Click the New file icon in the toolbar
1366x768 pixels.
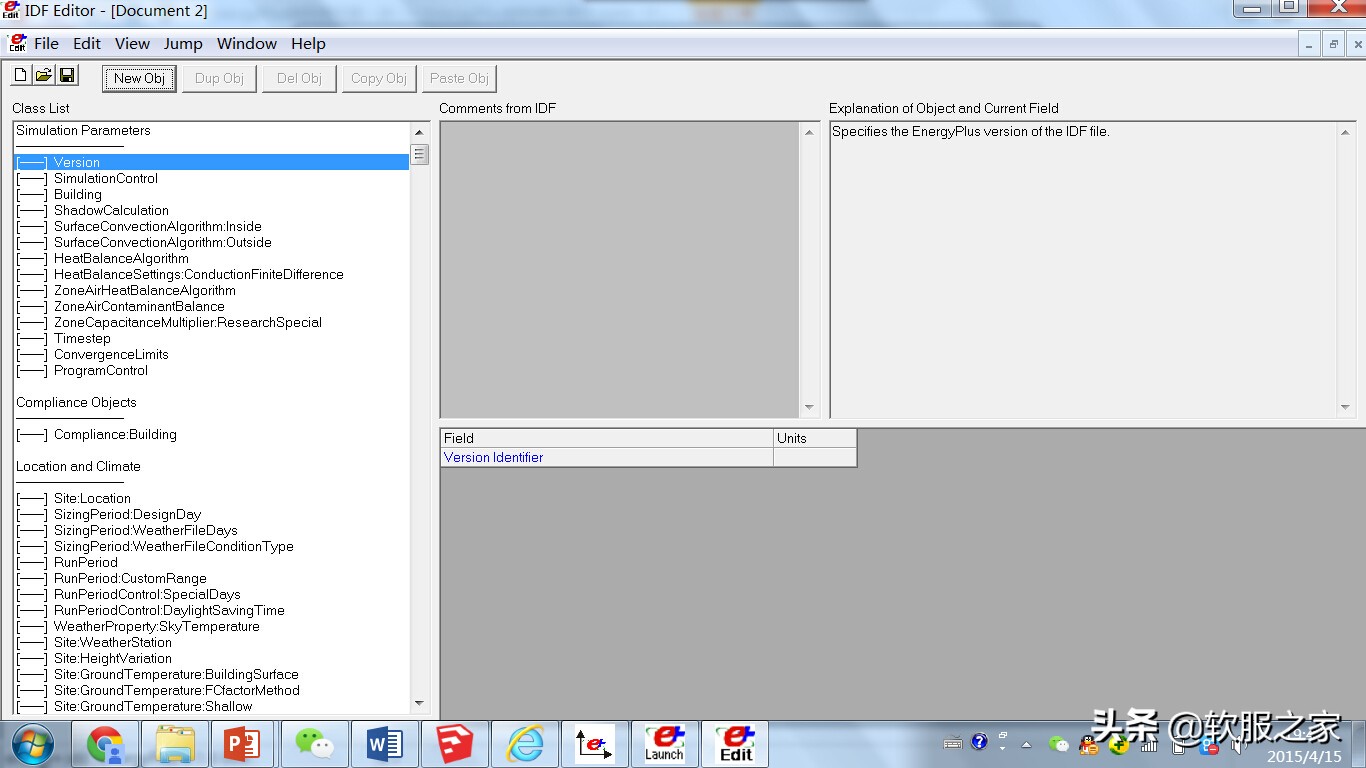pos(20,76)
